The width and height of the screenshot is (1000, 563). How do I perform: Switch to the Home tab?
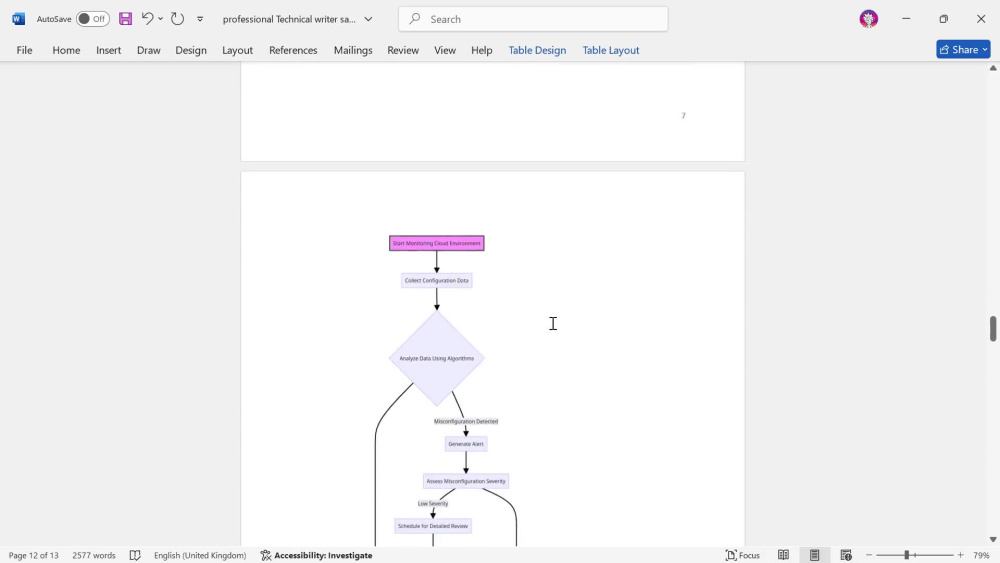coord(66,50)
